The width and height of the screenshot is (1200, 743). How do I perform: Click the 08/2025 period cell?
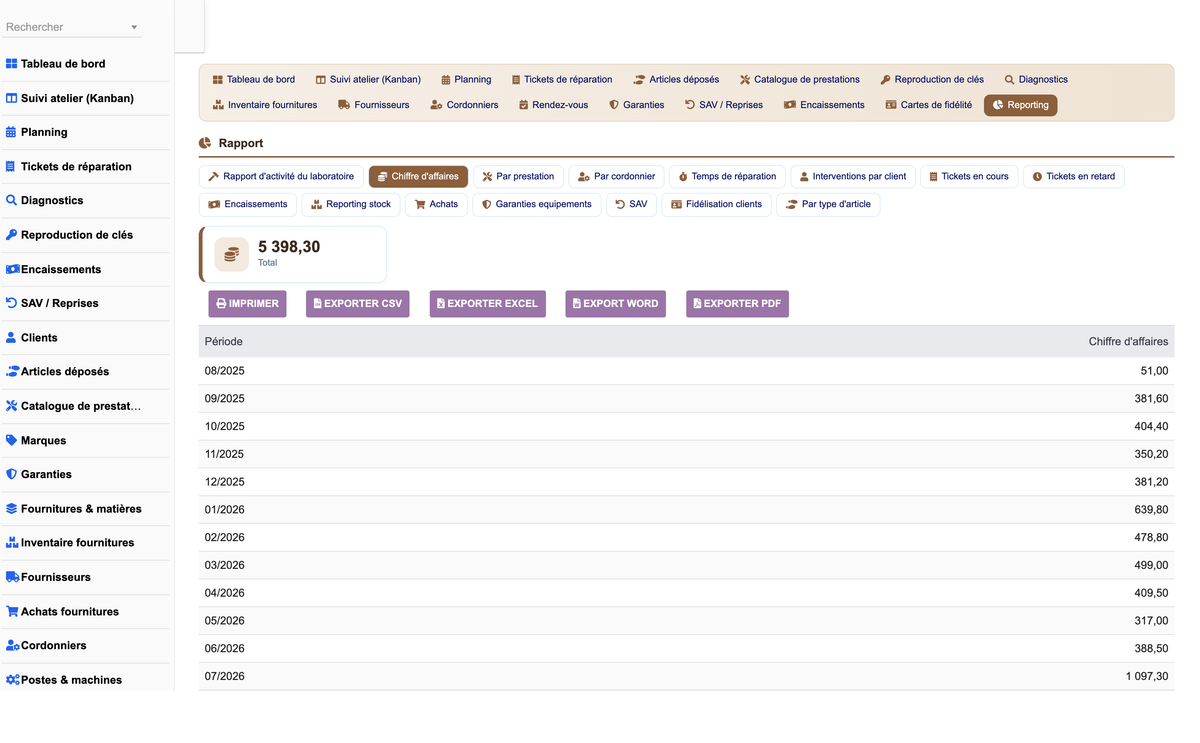pos(225,371)
